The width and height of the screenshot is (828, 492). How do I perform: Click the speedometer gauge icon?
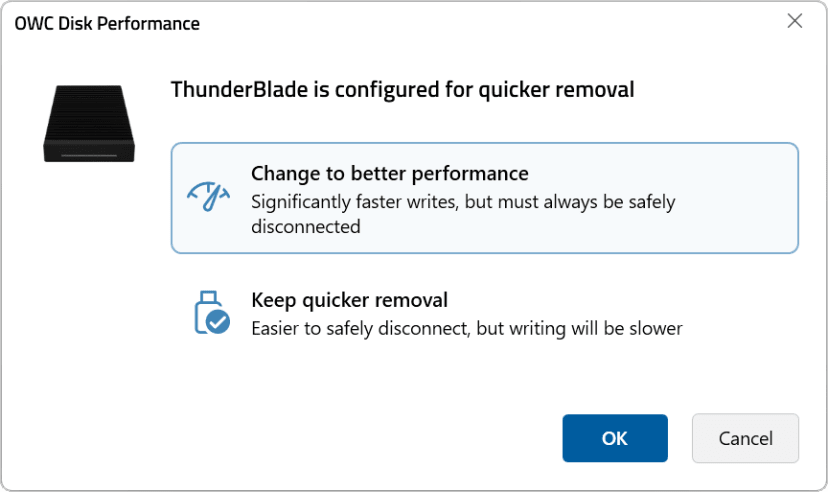(x=210, y=196)
